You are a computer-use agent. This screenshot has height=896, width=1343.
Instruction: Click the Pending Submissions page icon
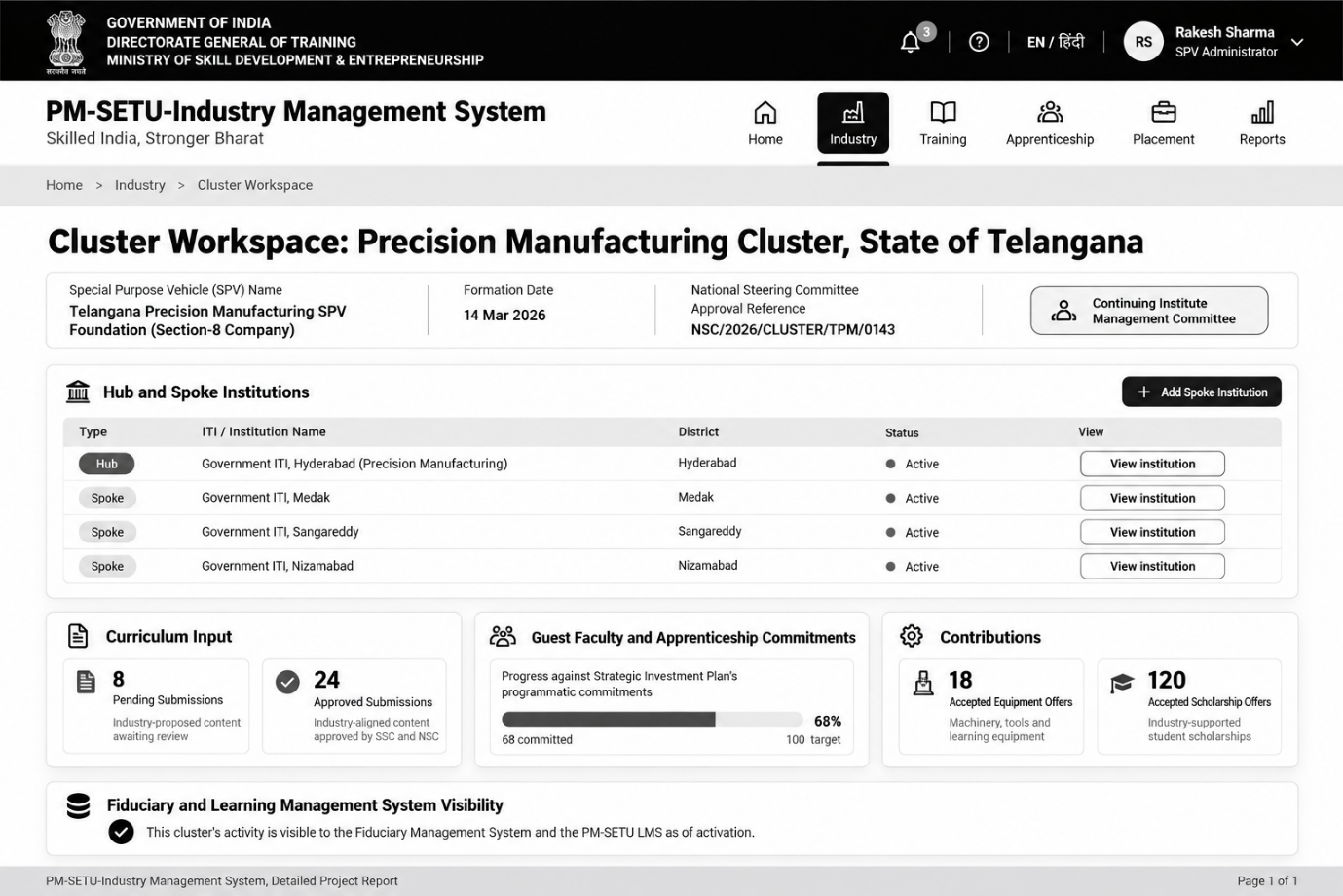pyautogui.click(x=87, y=682)
